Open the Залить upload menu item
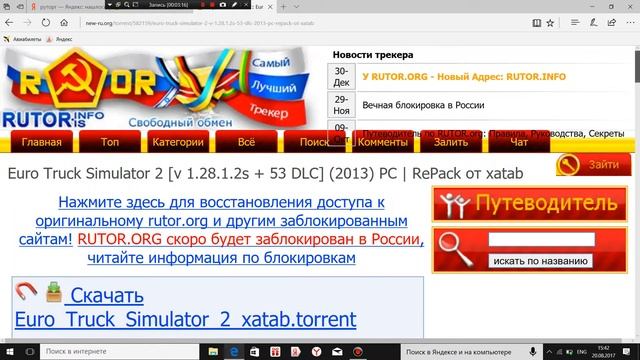Viewport: 640px width, 360px height. click(x=451, y=142)
